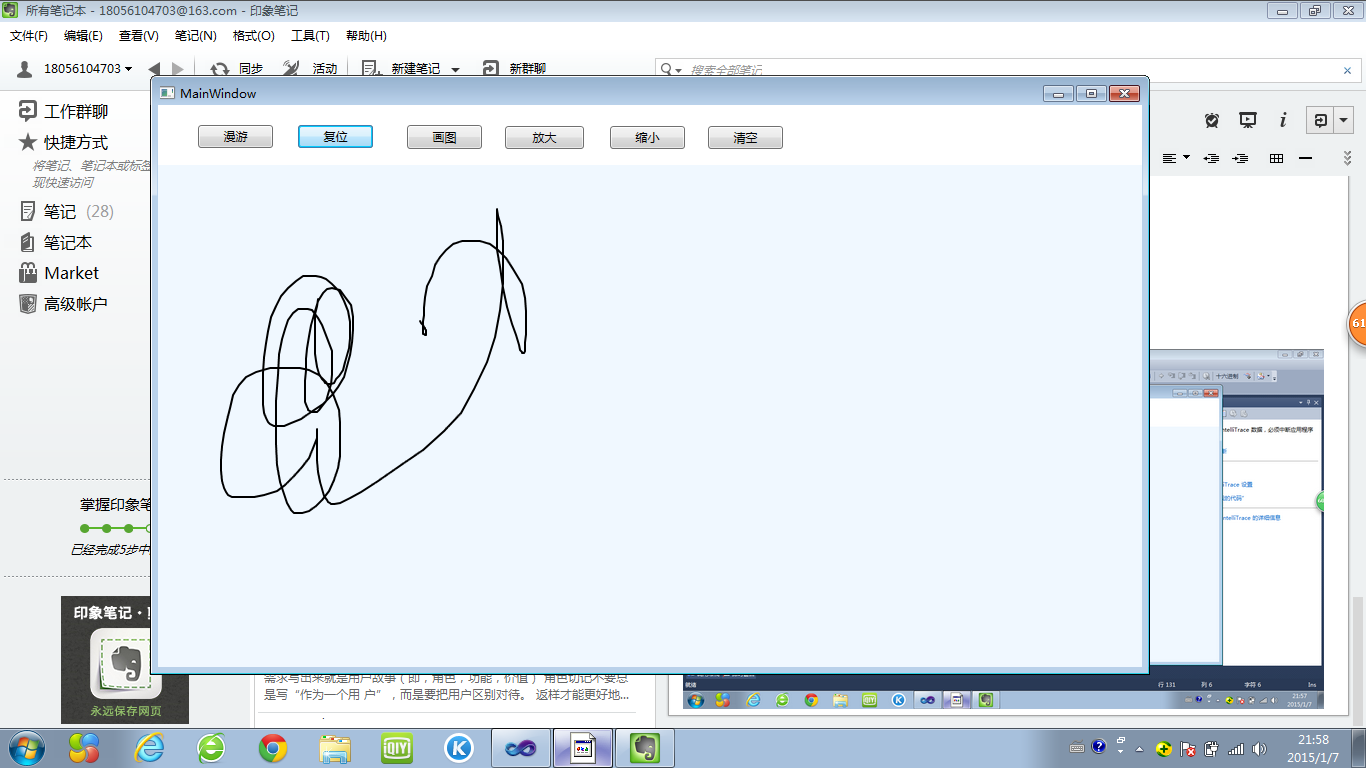
Task: Click the embedded screenshot image in note
Action: [1003, 530]
